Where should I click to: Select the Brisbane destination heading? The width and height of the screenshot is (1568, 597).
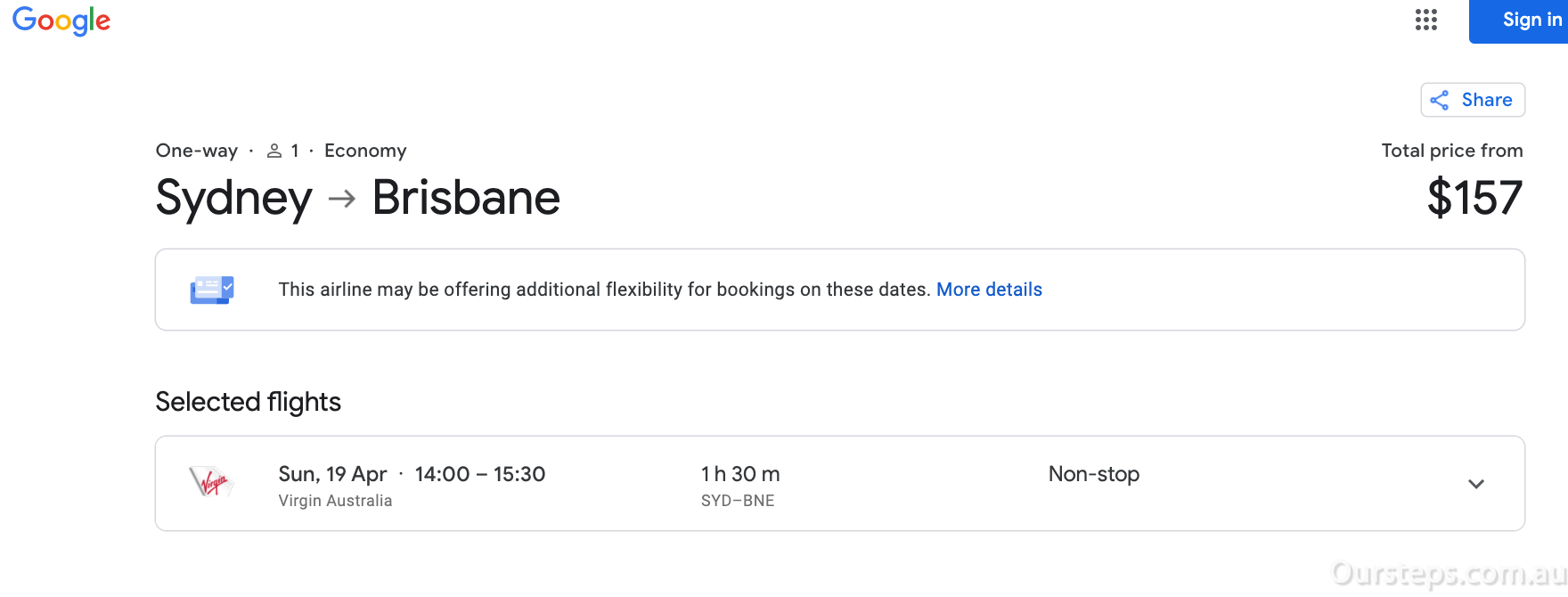point(466,198)
